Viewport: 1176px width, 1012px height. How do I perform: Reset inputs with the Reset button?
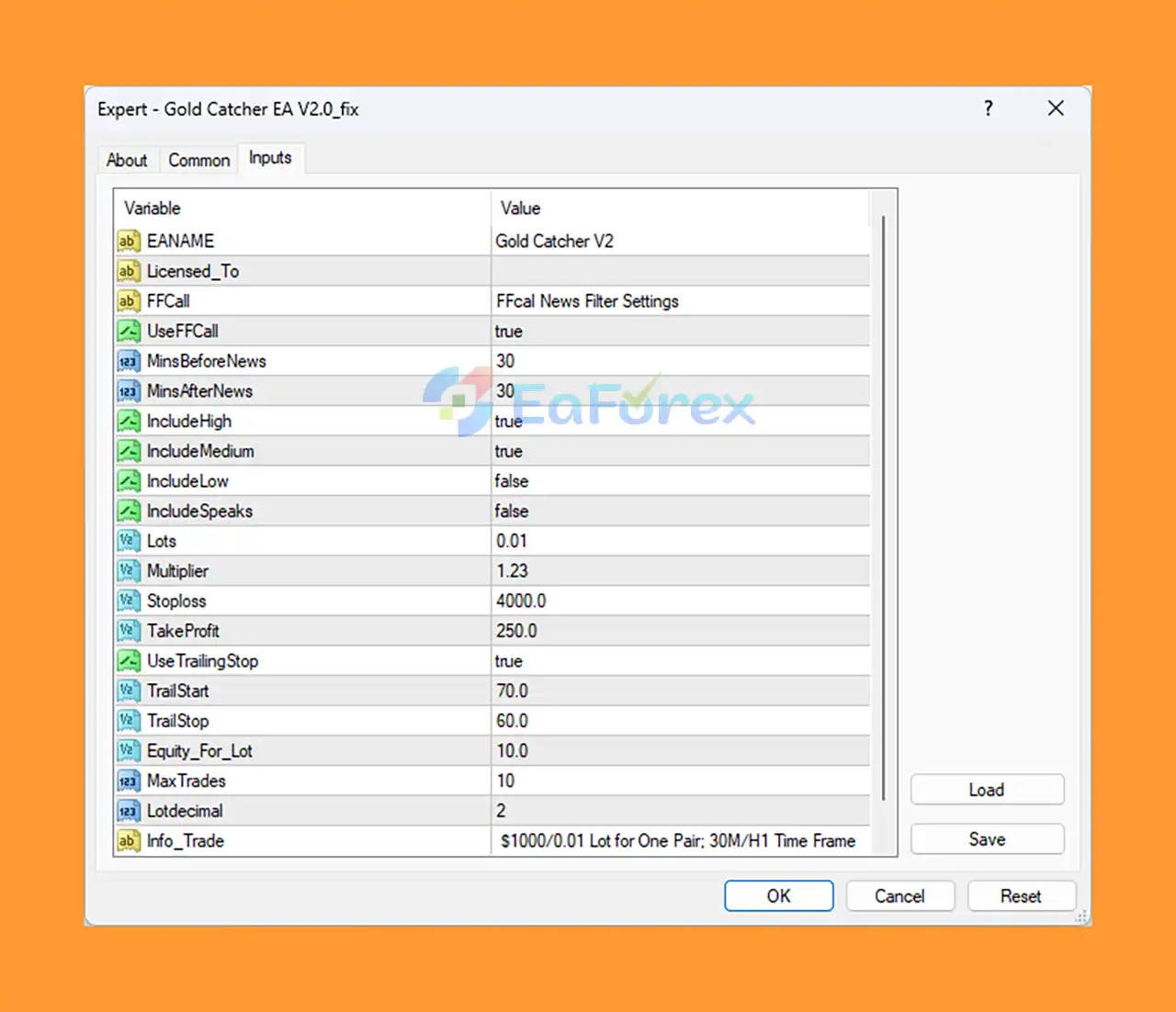[x=1022, y=896]
